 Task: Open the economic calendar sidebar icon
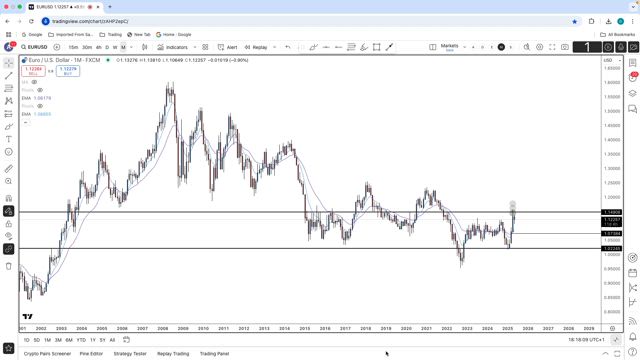633,273
